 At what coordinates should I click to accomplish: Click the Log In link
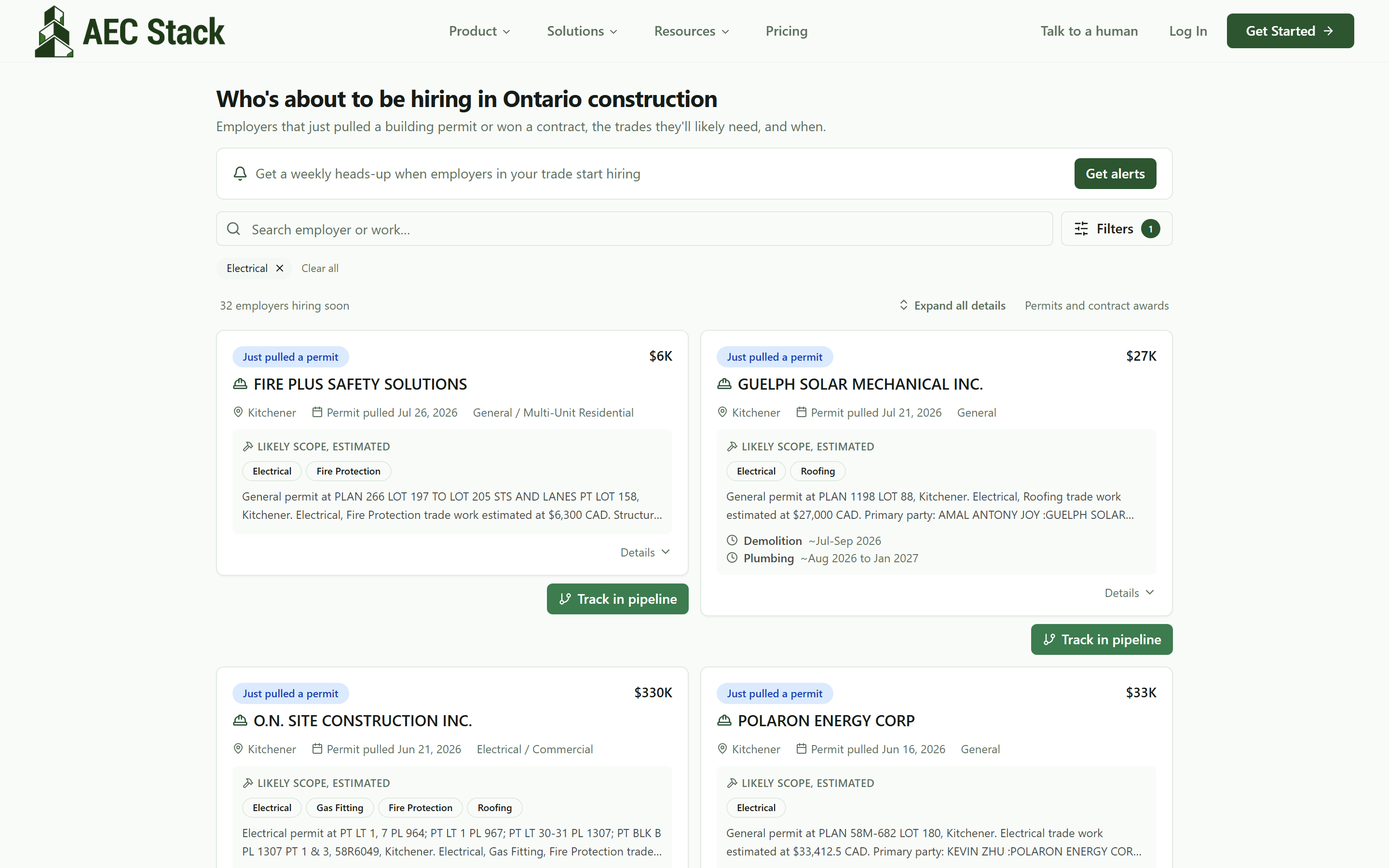point(1188,31)
